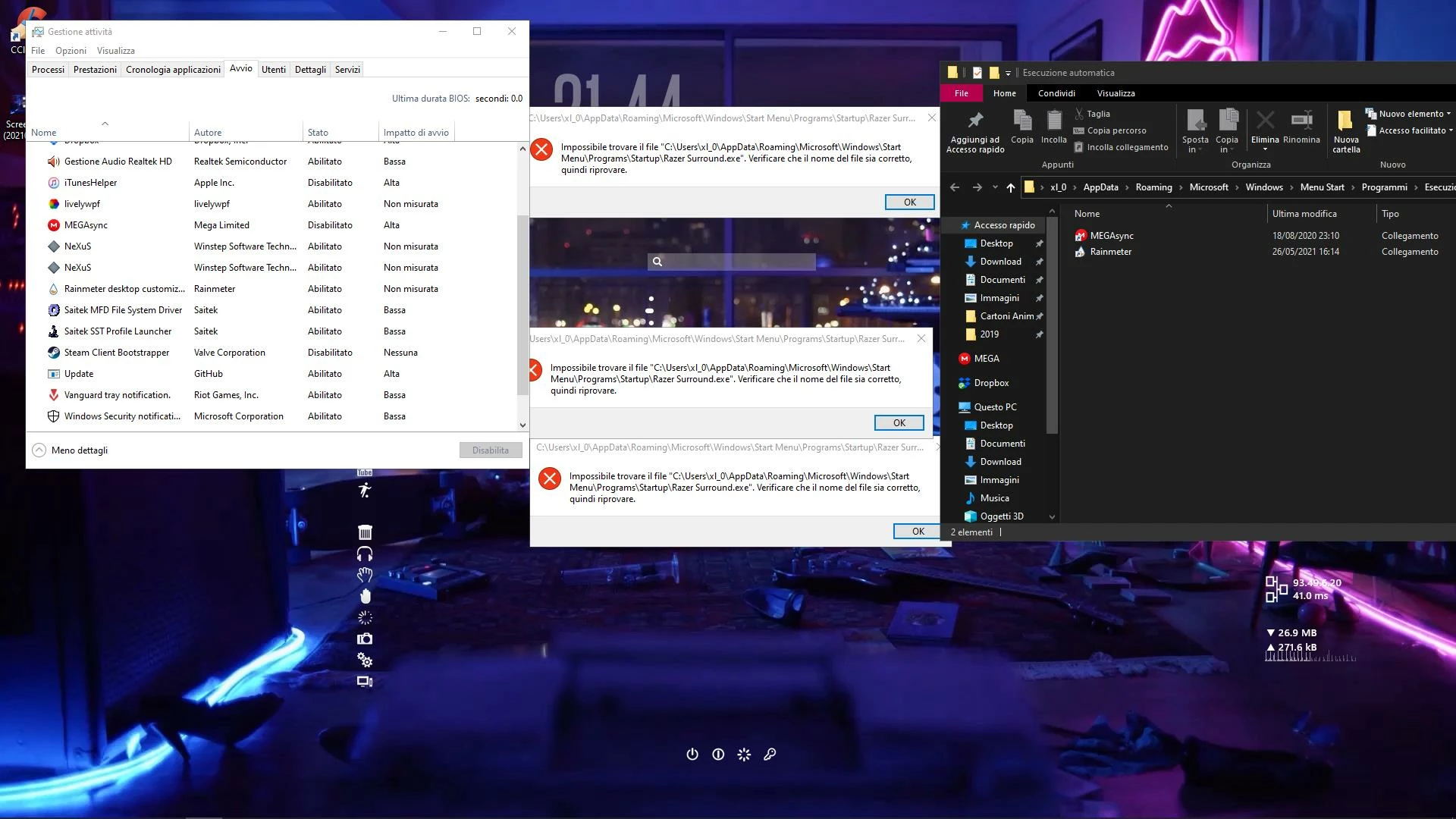Switch to the Prestazioni tab
Screen dimensions: 1456x819
click(95, 70)
